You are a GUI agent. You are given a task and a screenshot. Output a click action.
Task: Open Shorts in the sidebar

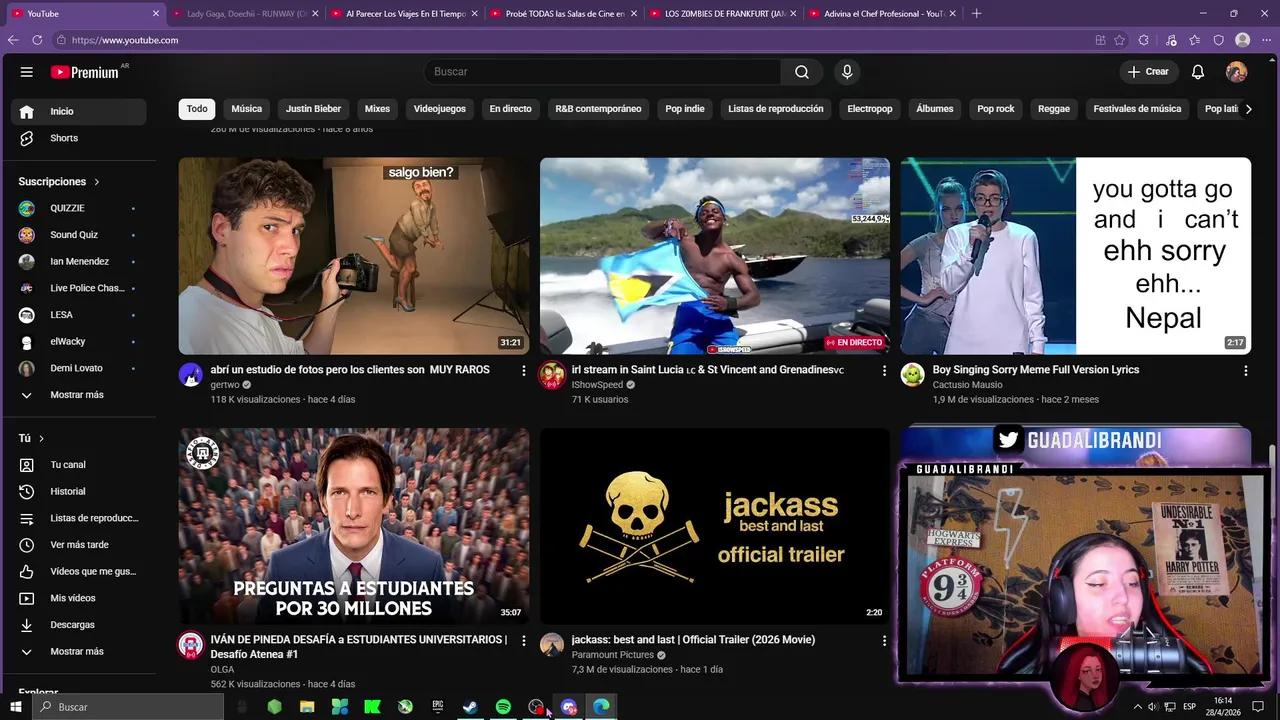click(x=78, y=138)
